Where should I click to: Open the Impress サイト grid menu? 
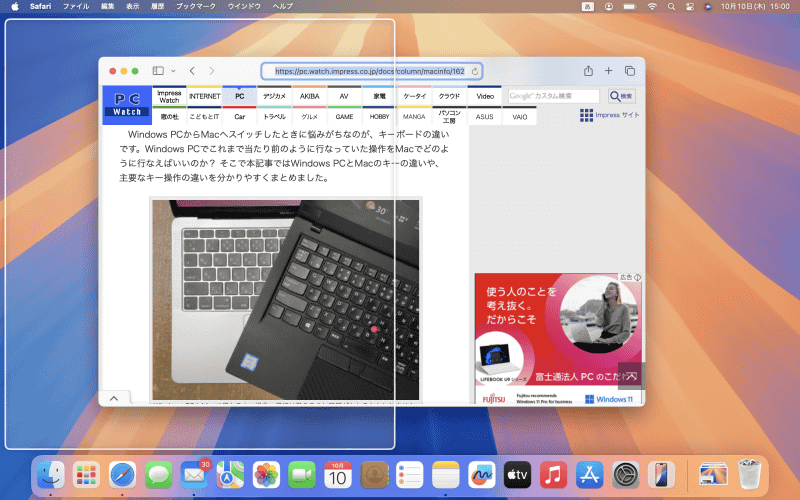[610, 115]
